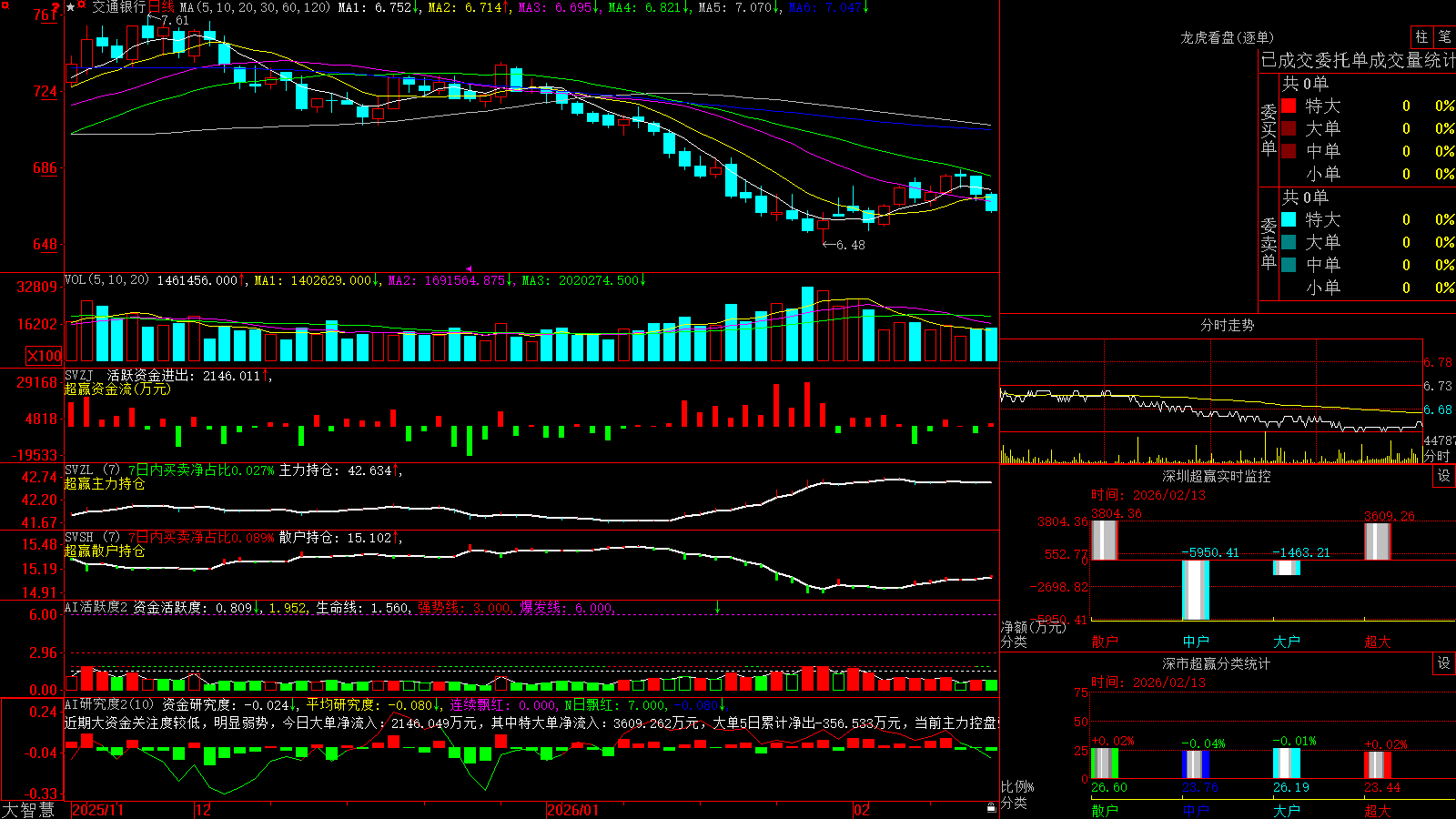Click the 已成交委托单成交量统计 header
The width and height of the screenshot is (1456, 819).
click(1358, 60)
